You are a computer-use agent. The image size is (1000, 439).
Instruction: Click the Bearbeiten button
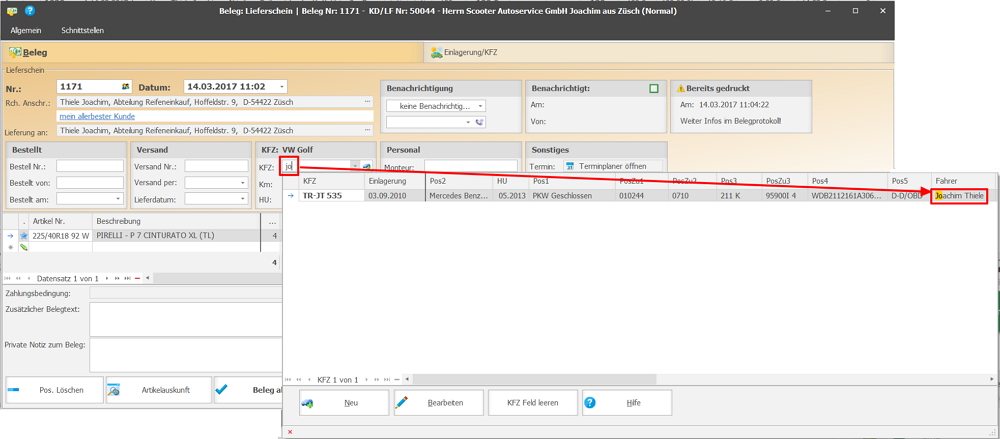pyautogui.click(x=438, y=403)
